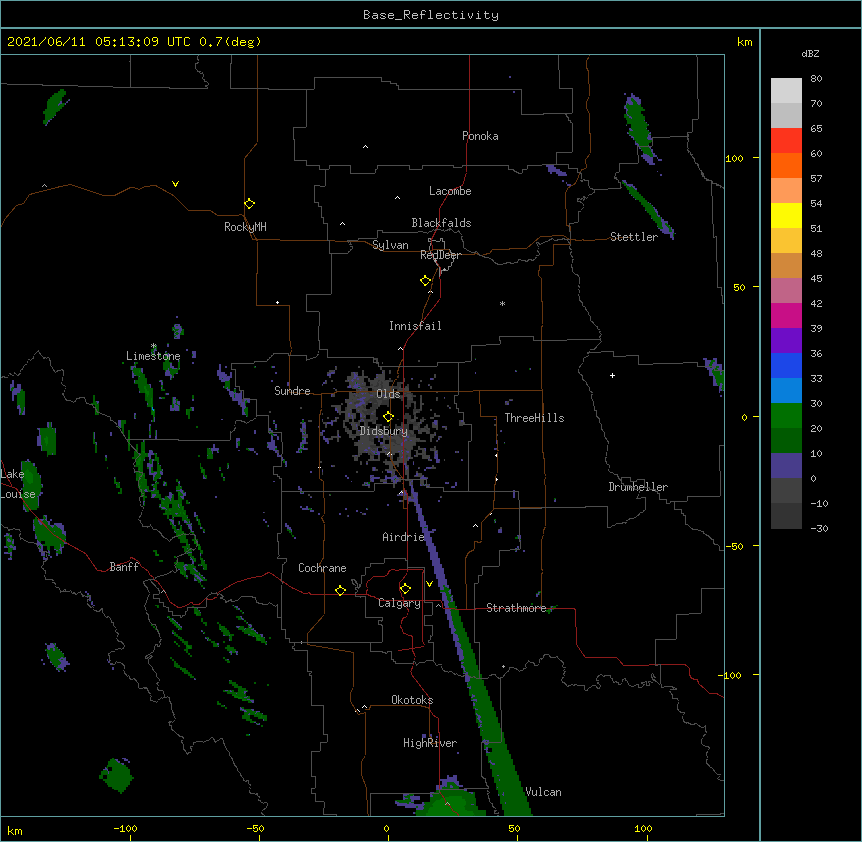Image resolution: width=862 pixels, height=842 pixels.
Task: Click the -50 tick label on the horizontal axis
Action: click(x=255, y=828)
